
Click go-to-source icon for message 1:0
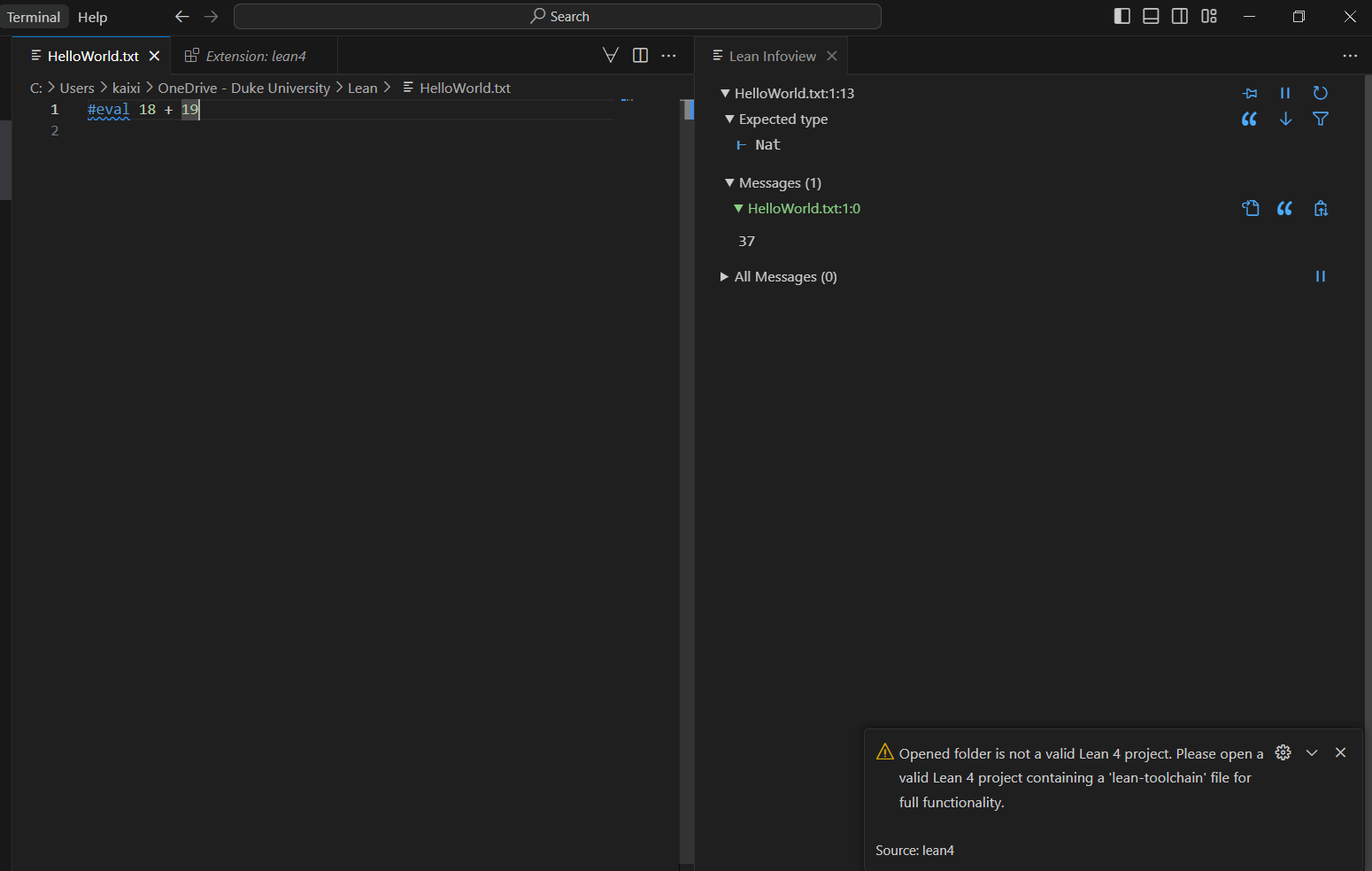pos(1250,208)
